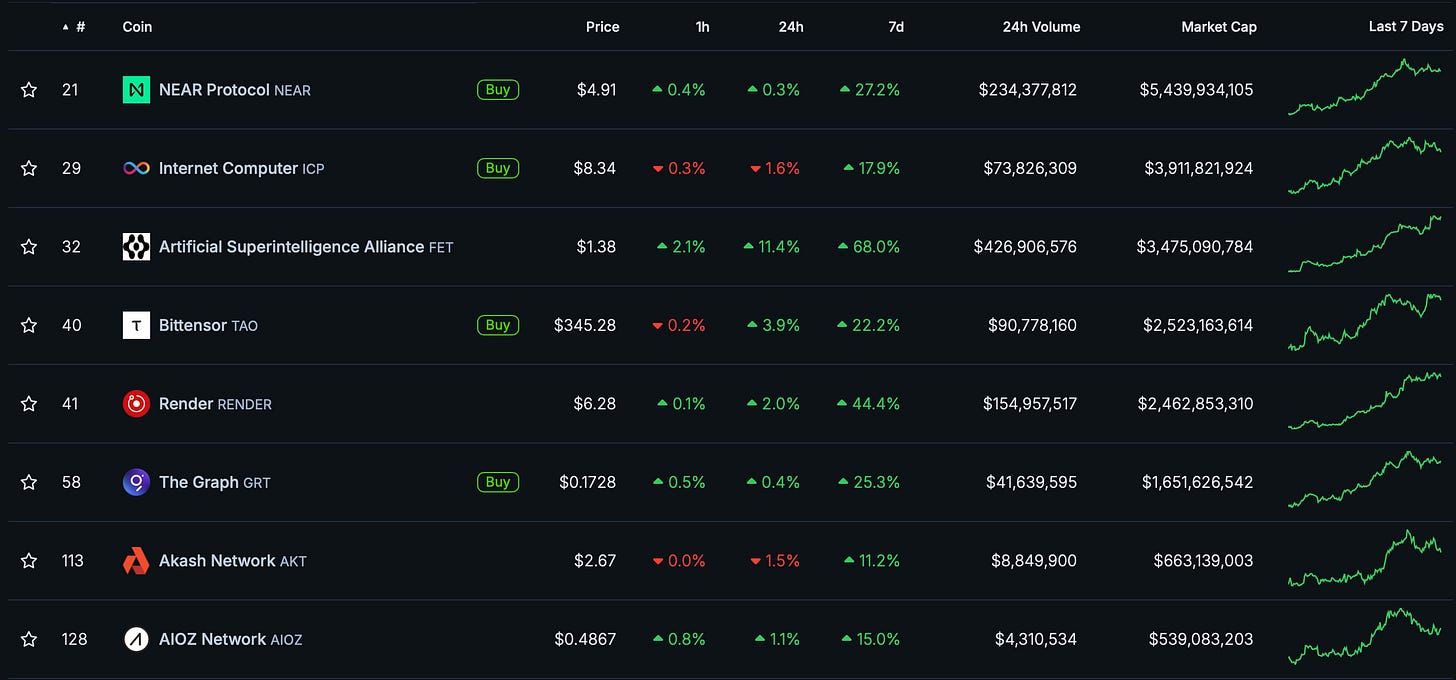The width and height of the screenshot is (1456, 680).
Task: Open AIOZ Network 7-day sparkline chart
Action: click(1365, 636)
